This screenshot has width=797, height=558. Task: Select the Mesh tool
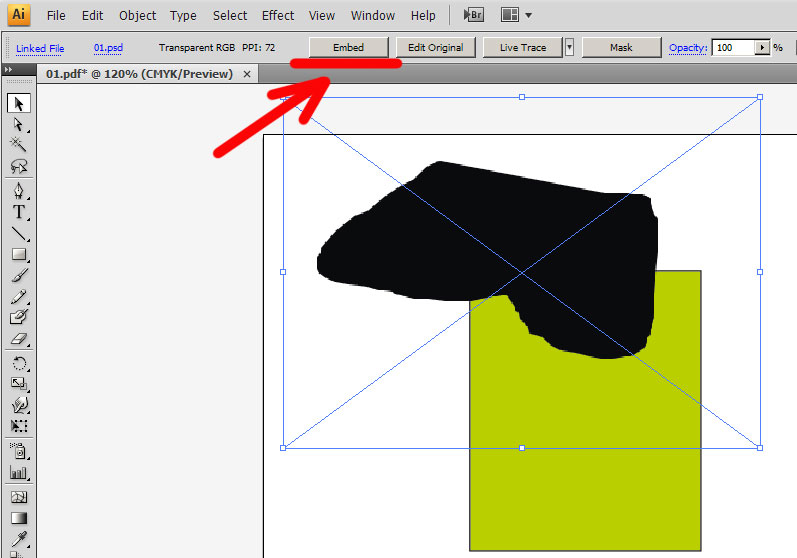[19, 497]
